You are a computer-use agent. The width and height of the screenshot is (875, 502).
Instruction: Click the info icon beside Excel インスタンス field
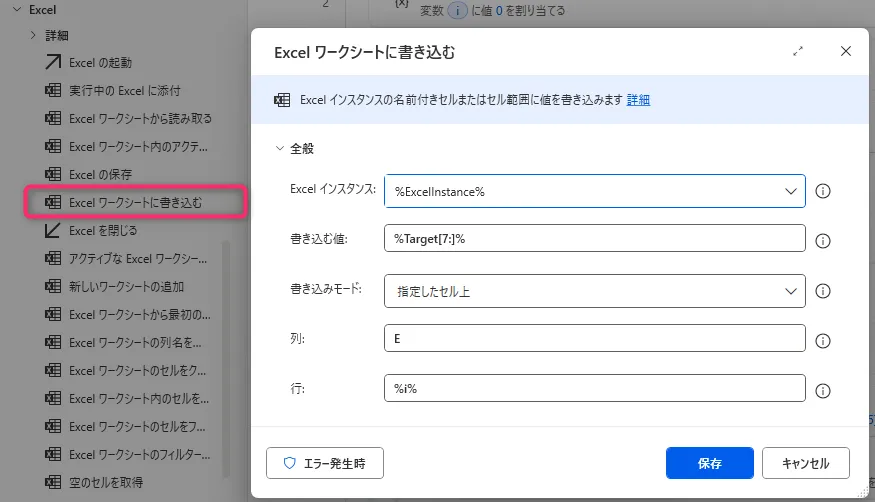pyautogui.click(x=824, y=191)
